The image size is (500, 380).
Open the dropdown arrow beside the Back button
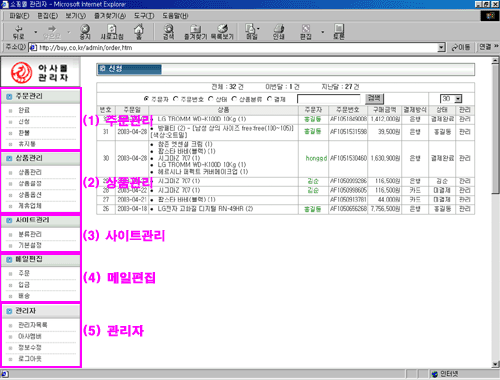[36, 32]
